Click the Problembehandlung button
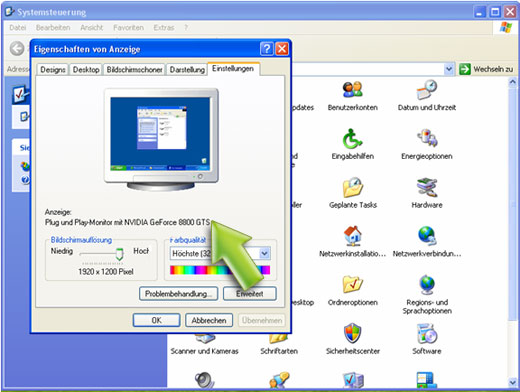Screen dimensions: 520x392 [179, 294]
